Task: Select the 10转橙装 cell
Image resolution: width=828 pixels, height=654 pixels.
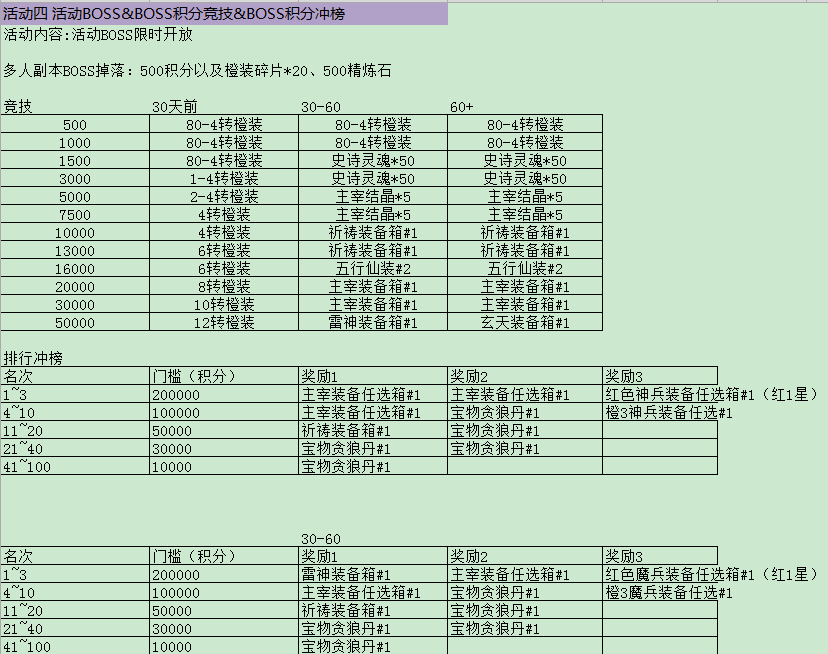Action: pos(224,305)
